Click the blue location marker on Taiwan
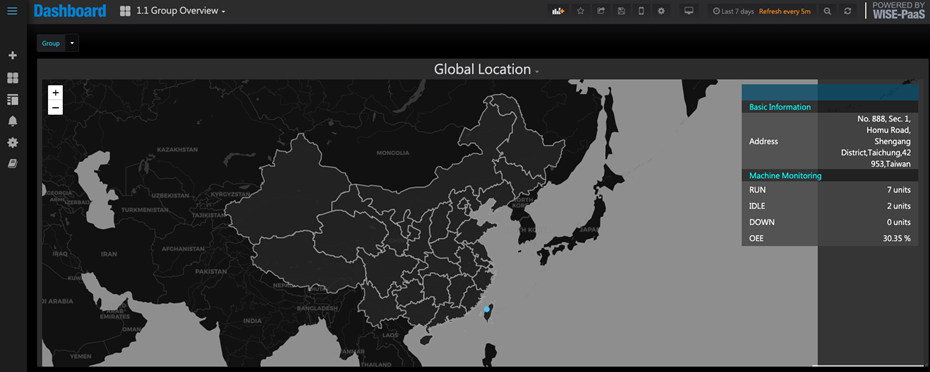The image size is (930, 372). (x=487, y=309)
